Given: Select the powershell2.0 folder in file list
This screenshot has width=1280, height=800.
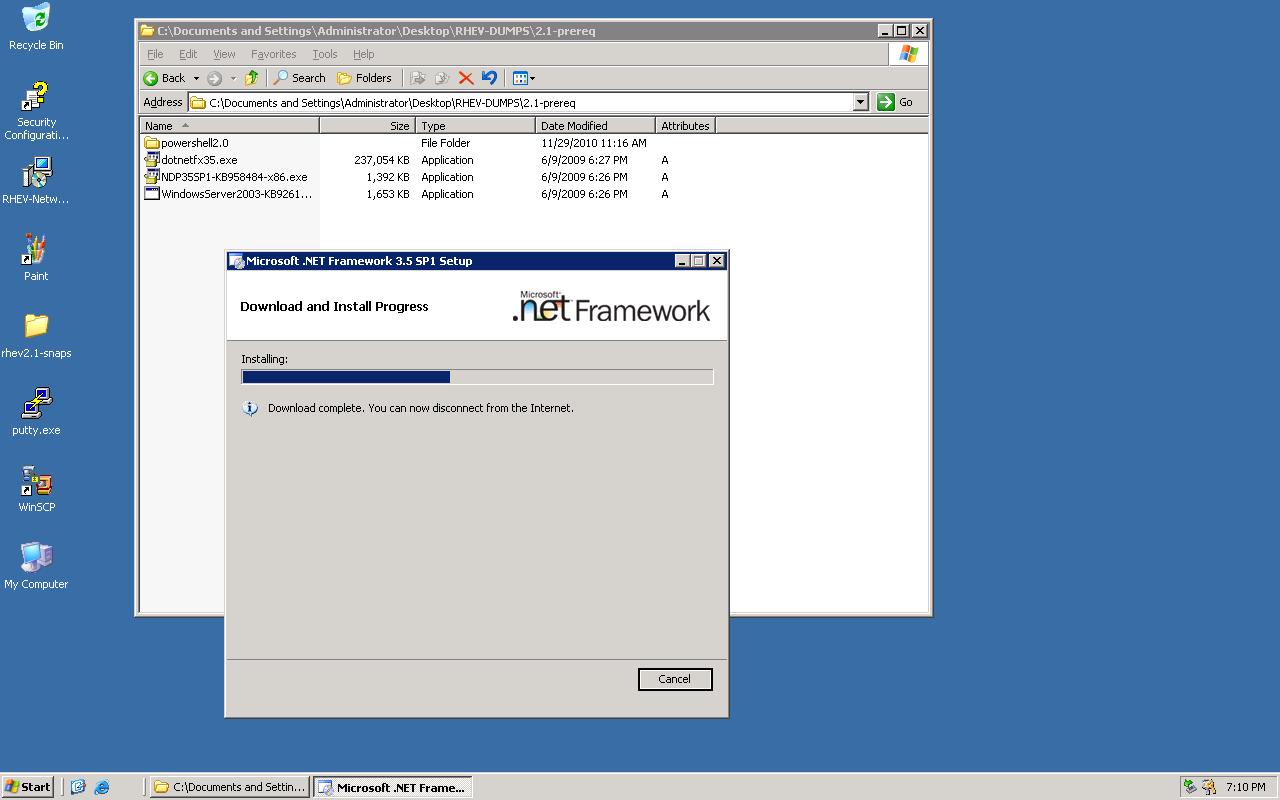Looking at the screenshot, I should (x=194, y=143).
